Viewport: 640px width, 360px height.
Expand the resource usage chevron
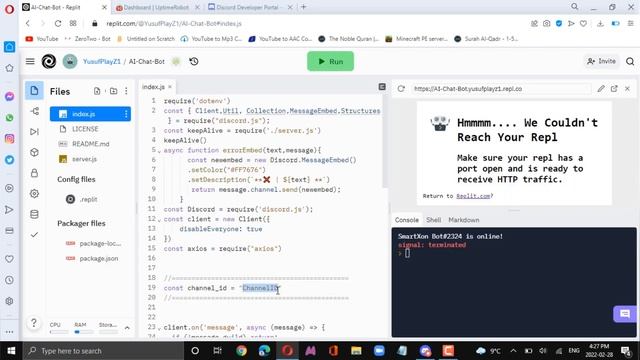(127, 328)
